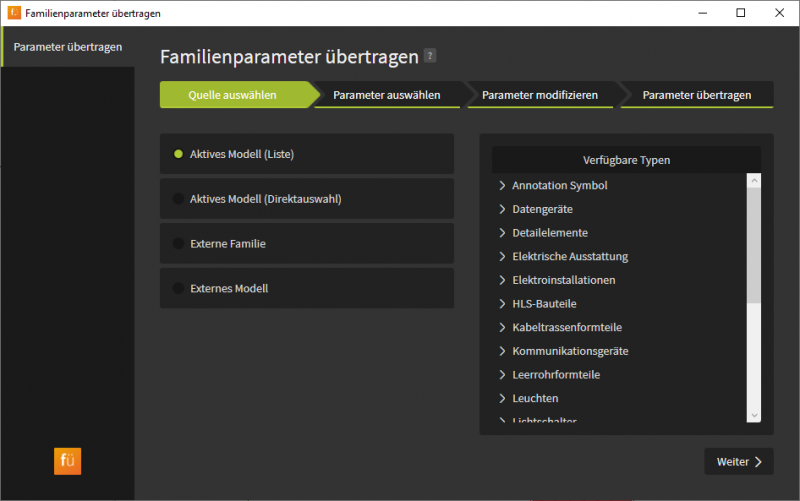Viewport: 800px width, 501px height.
Task: Expand the HLS-Bauteile category
Action: [503, 304]
